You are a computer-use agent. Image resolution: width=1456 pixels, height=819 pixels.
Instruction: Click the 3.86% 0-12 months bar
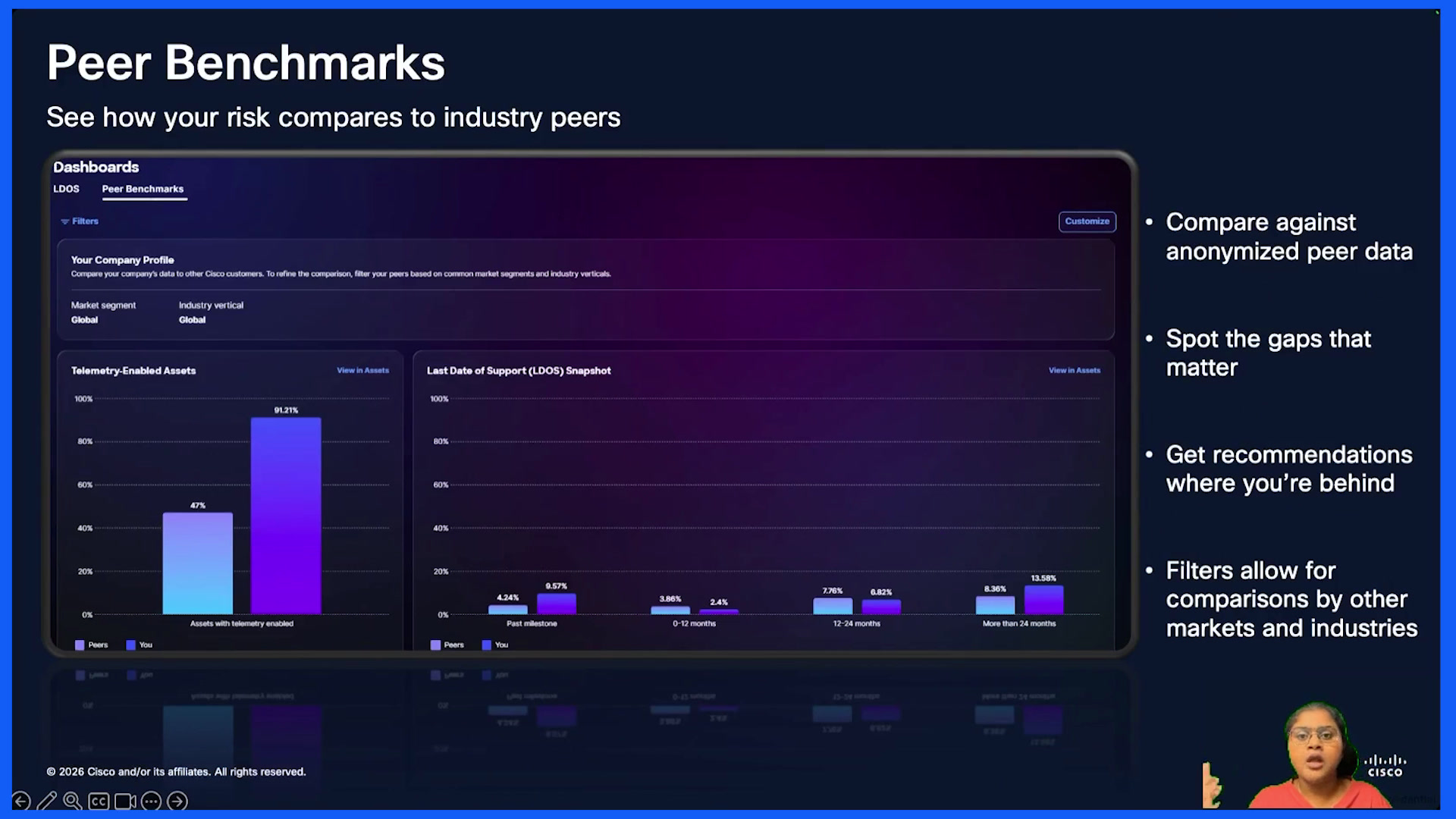tap(670, 610)
